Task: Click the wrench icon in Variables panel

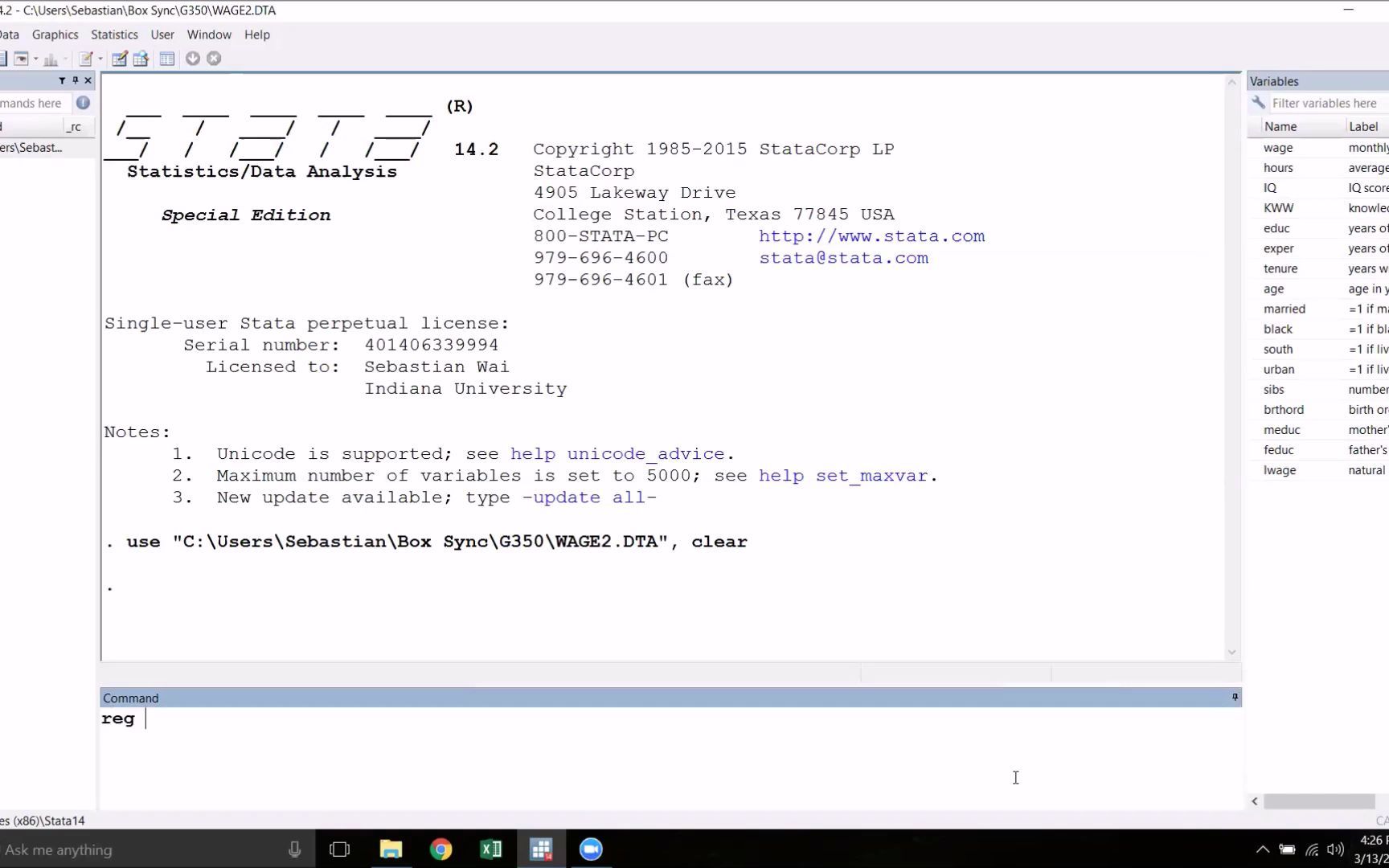Action: pos(1258,103)
